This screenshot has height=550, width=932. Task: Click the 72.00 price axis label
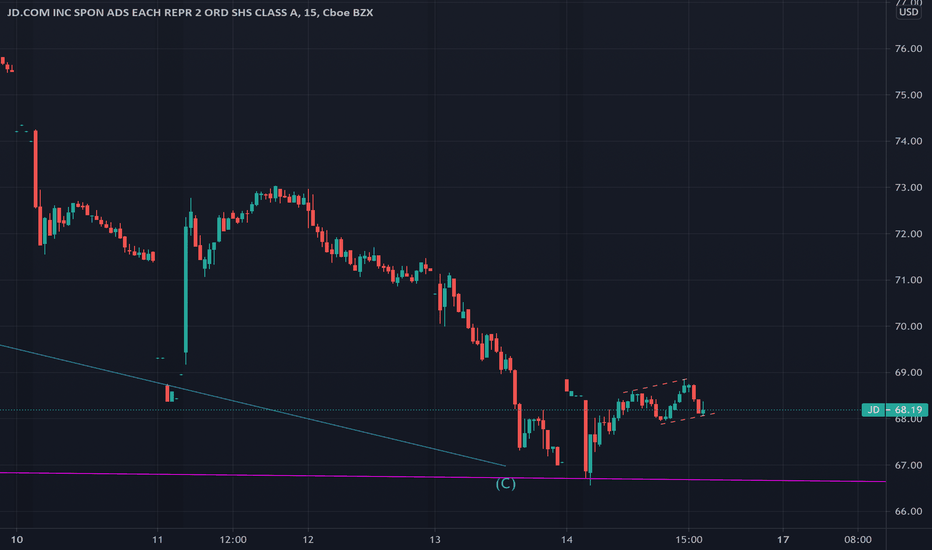click(908, 234)
